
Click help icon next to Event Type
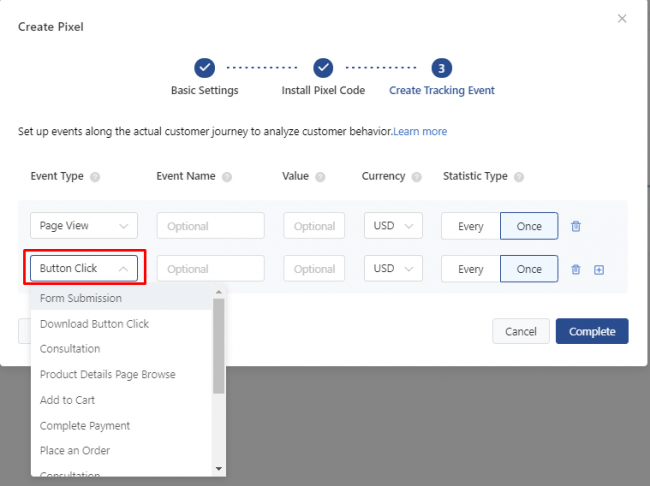[x=96, y=177]
